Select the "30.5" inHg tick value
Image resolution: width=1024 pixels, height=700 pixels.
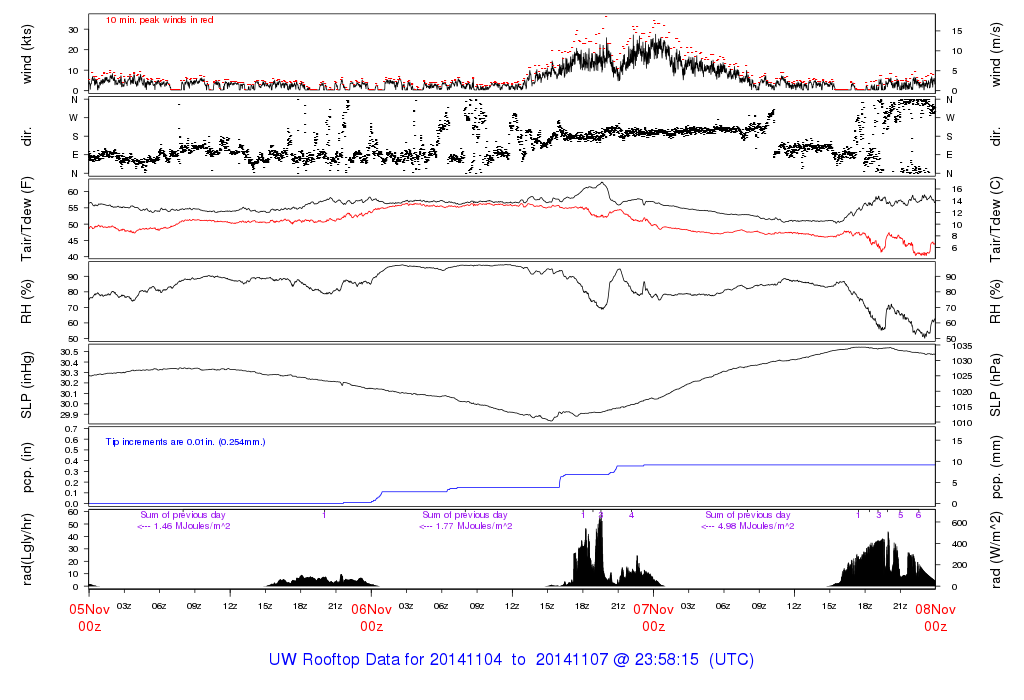pyautogui.click(x=69, y=352)
